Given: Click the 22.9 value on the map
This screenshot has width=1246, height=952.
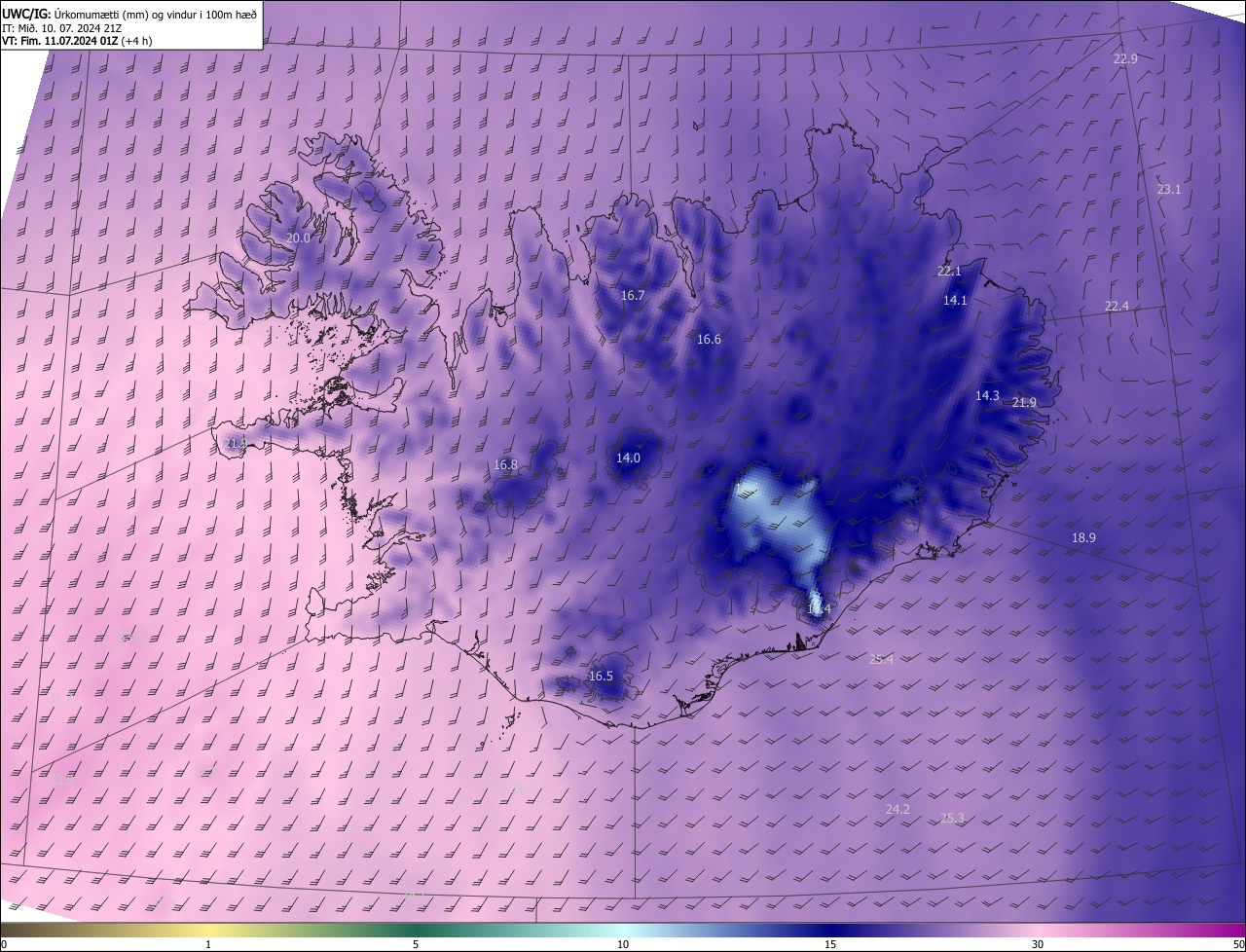Looking at the screenshot, I should (1125, 58).
